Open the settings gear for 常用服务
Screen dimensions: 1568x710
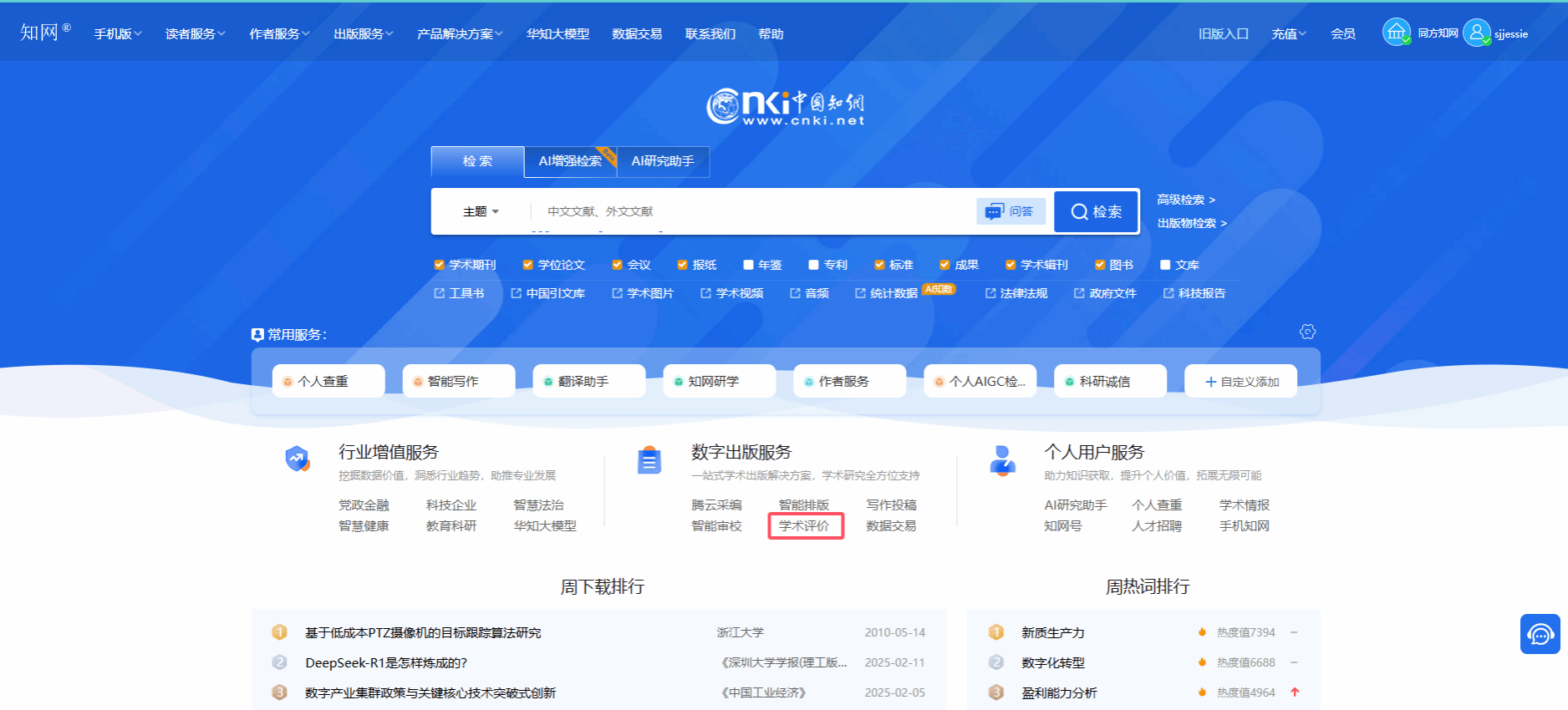pos(1308,332)
